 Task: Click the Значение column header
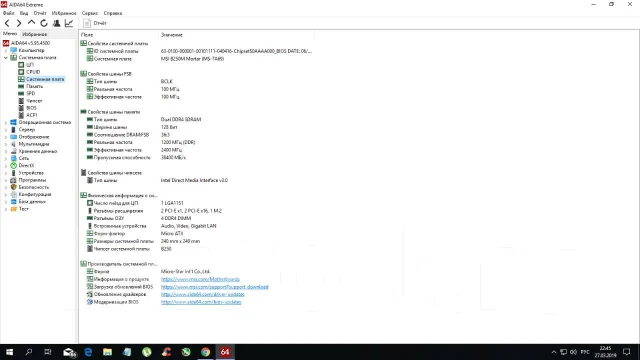[x=171, y=35]
